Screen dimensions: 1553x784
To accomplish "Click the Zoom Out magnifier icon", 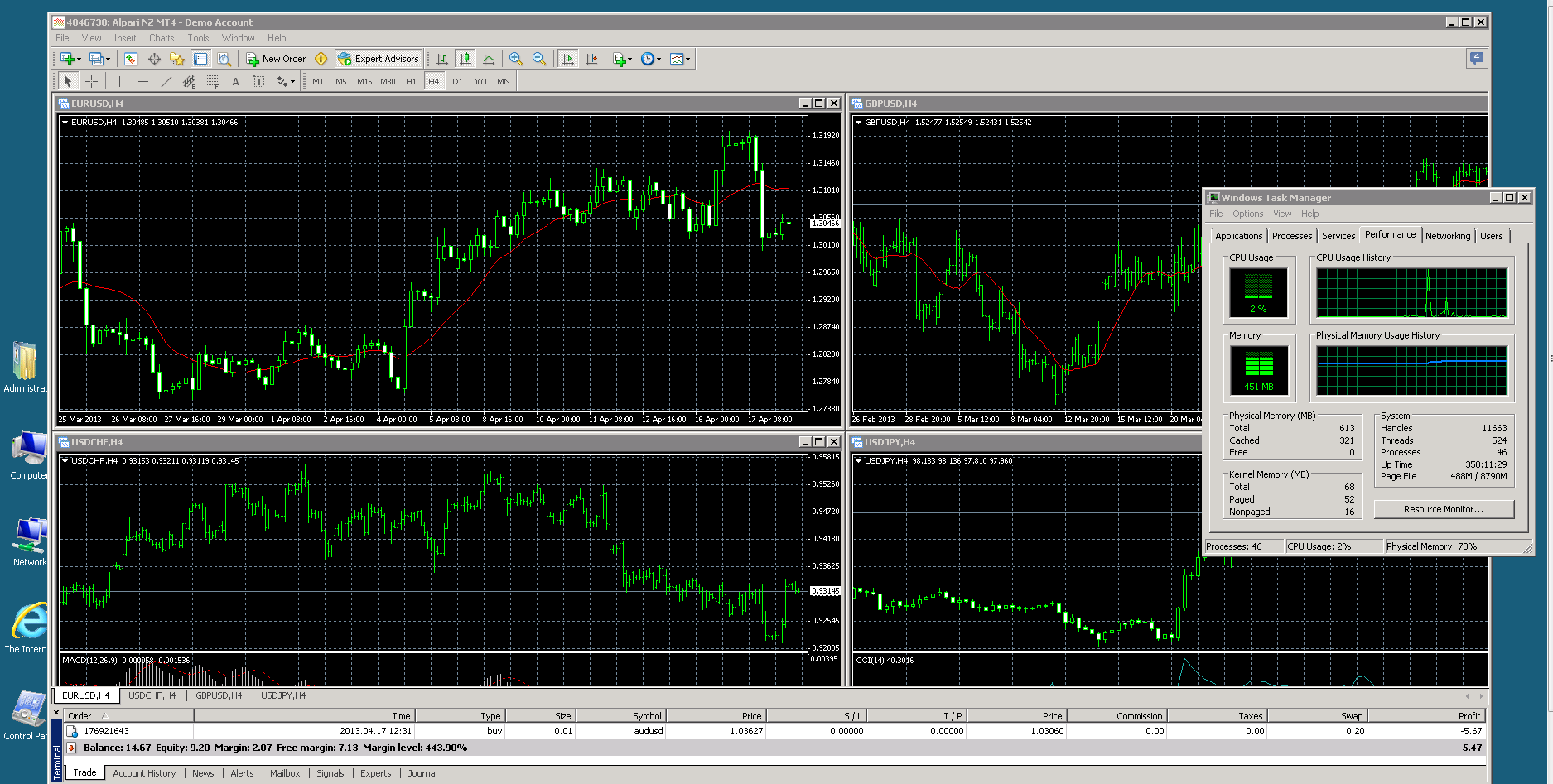I will click(x=539, y=59).
